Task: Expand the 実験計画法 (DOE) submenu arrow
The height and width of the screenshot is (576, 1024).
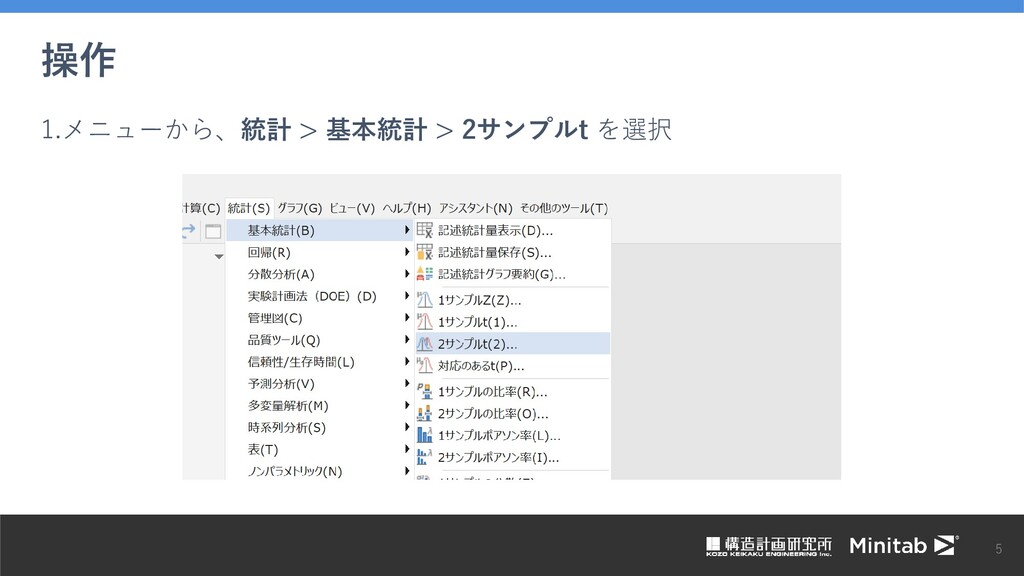Action: click(406, 296)
